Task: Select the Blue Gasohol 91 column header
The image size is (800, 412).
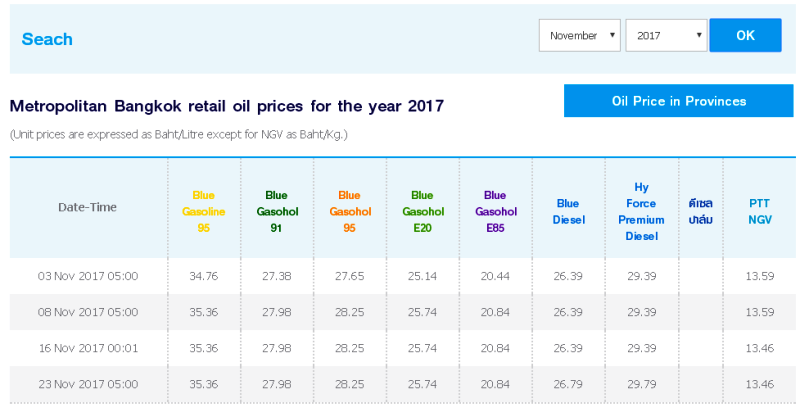Action: click(277, 212)
